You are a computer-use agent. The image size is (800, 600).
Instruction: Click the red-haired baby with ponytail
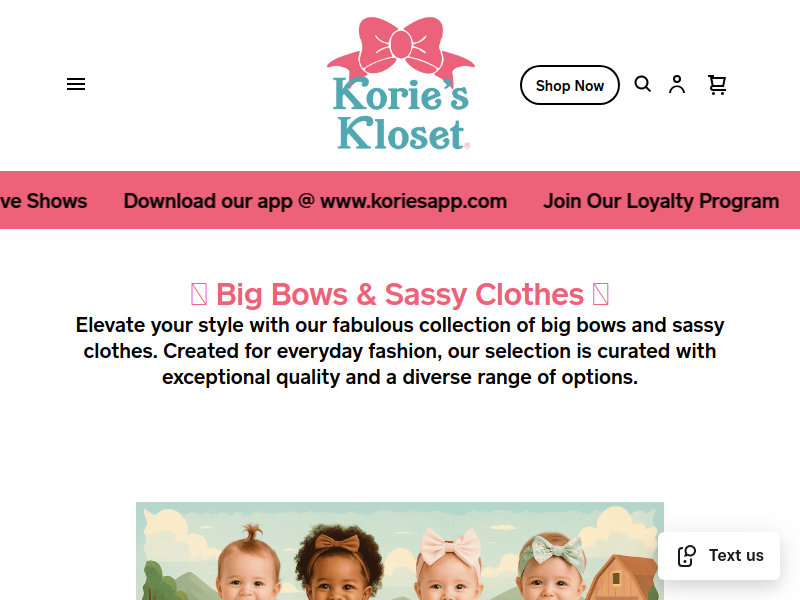[248, 564]
